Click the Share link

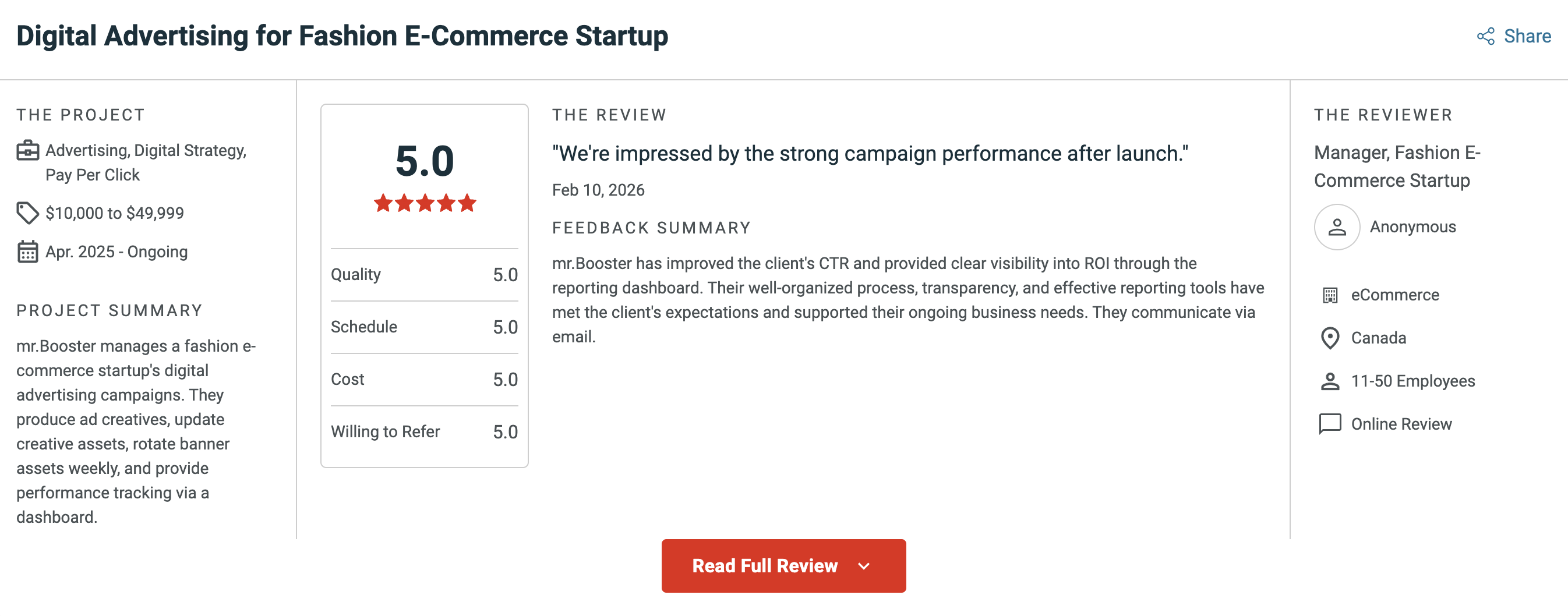(1527, 37)
